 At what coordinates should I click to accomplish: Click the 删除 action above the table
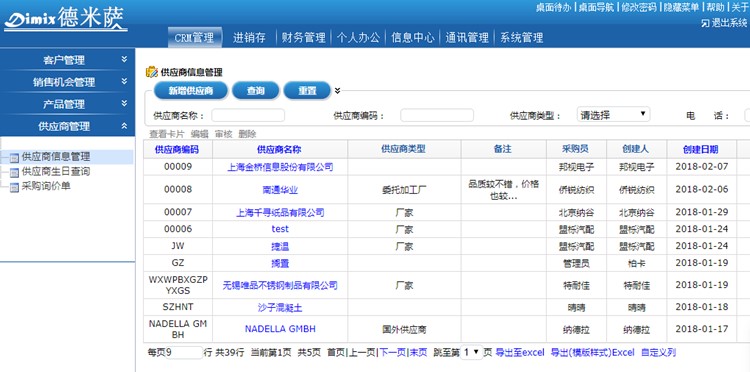(247, 134)
